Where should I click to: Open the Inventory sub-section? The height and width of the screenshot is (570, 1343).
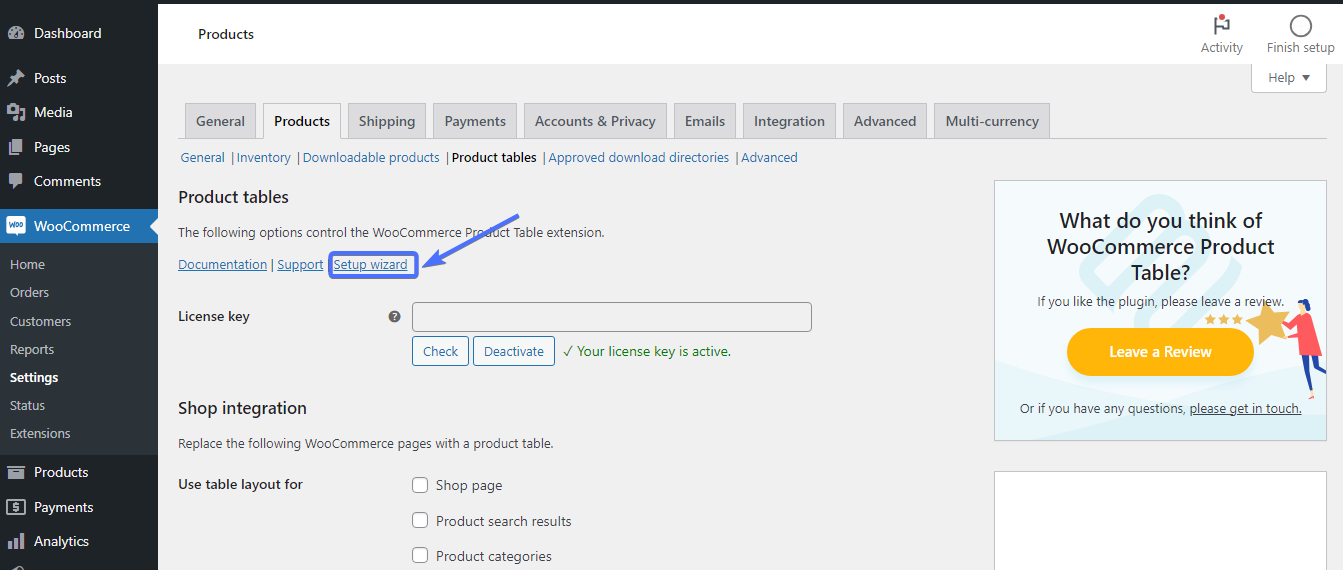[264, 157]
